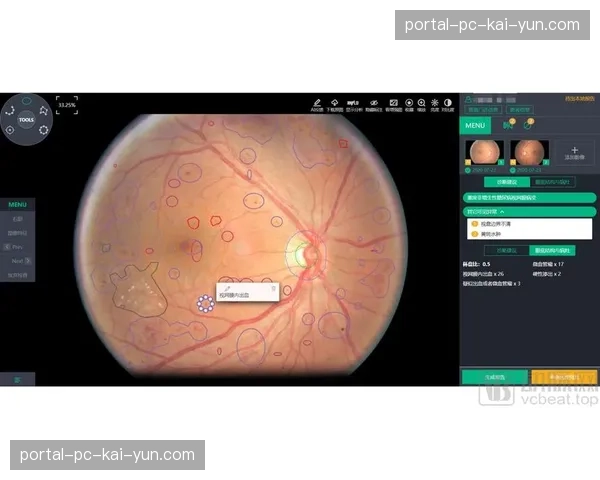Select the first fundus image thumbnail
The width and height of the screenshot is (600, 480).
(485, 153)
